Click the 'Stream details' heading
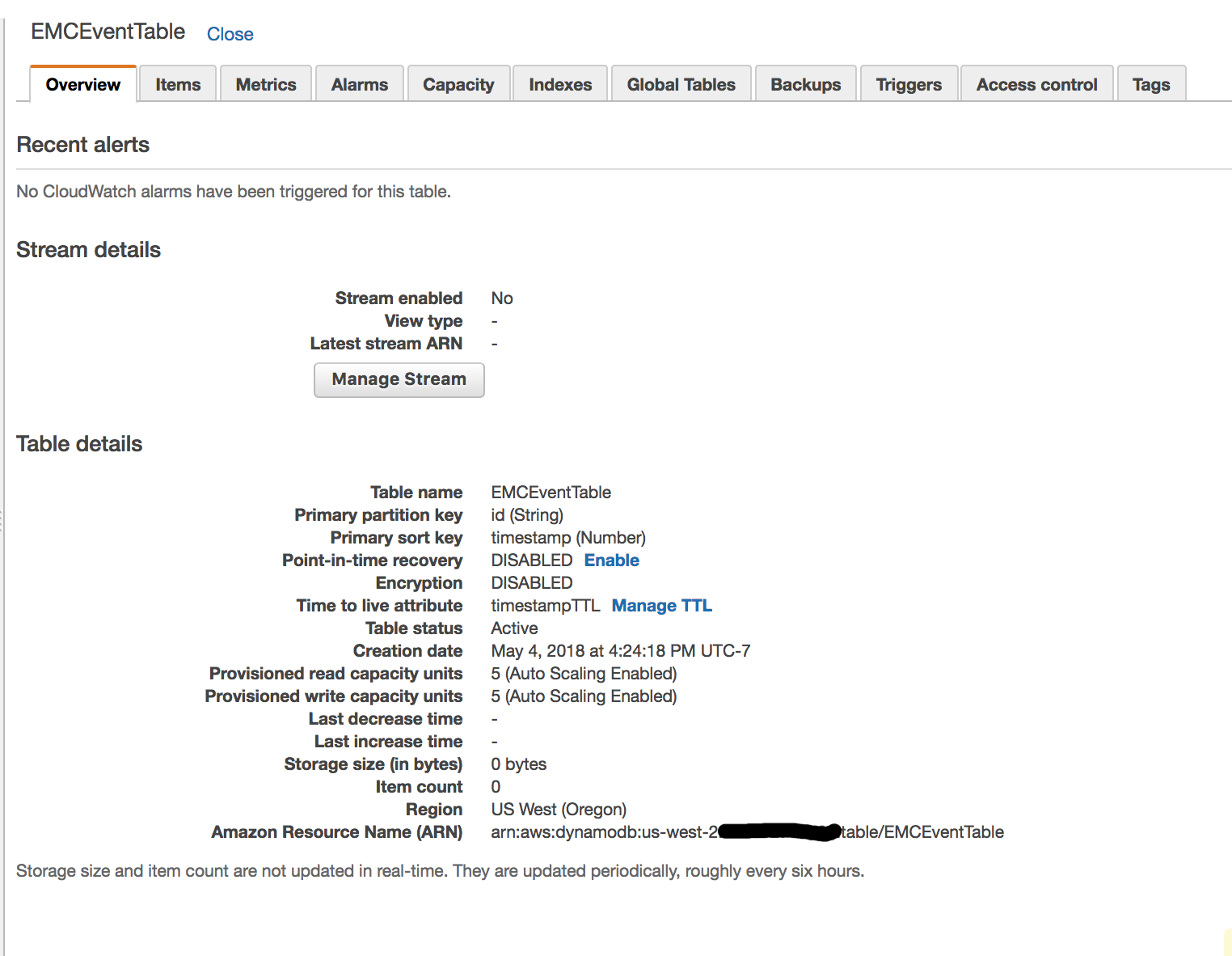Viewport: 1232px width, 956px height. point(89,250)
